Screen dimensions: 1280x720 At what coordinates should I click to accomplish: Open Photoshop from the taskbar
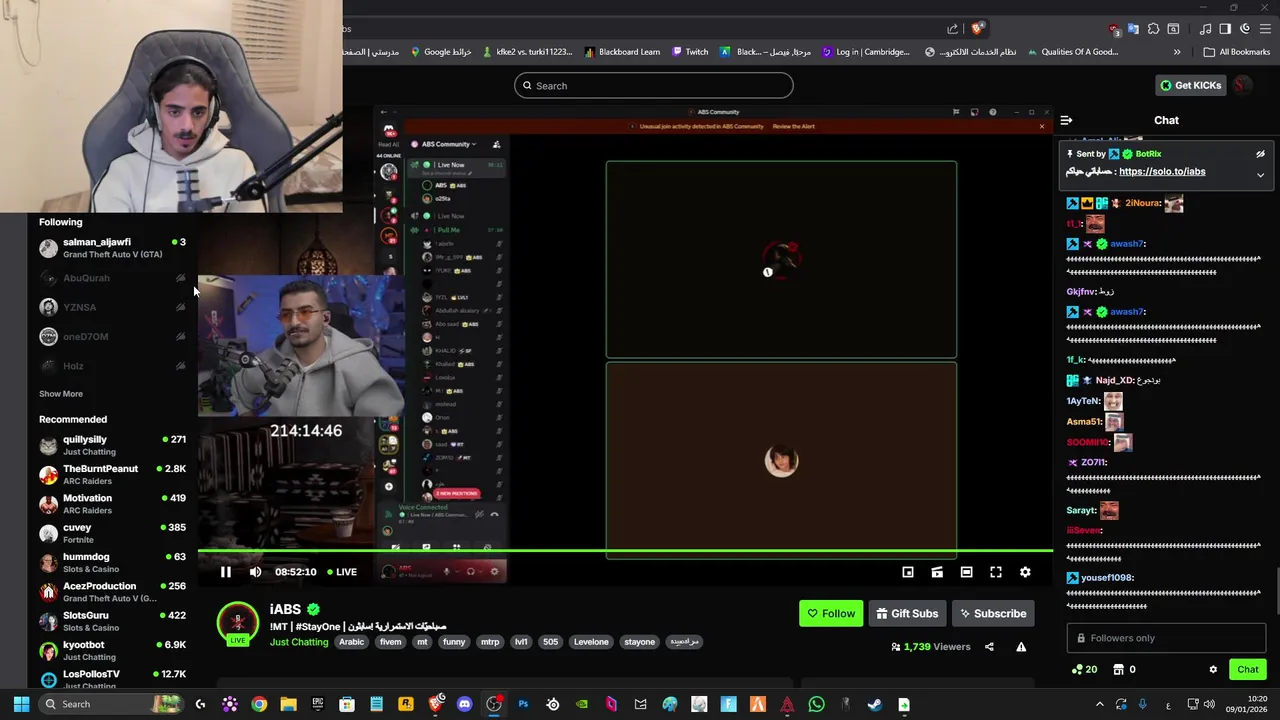coord(523,704)
